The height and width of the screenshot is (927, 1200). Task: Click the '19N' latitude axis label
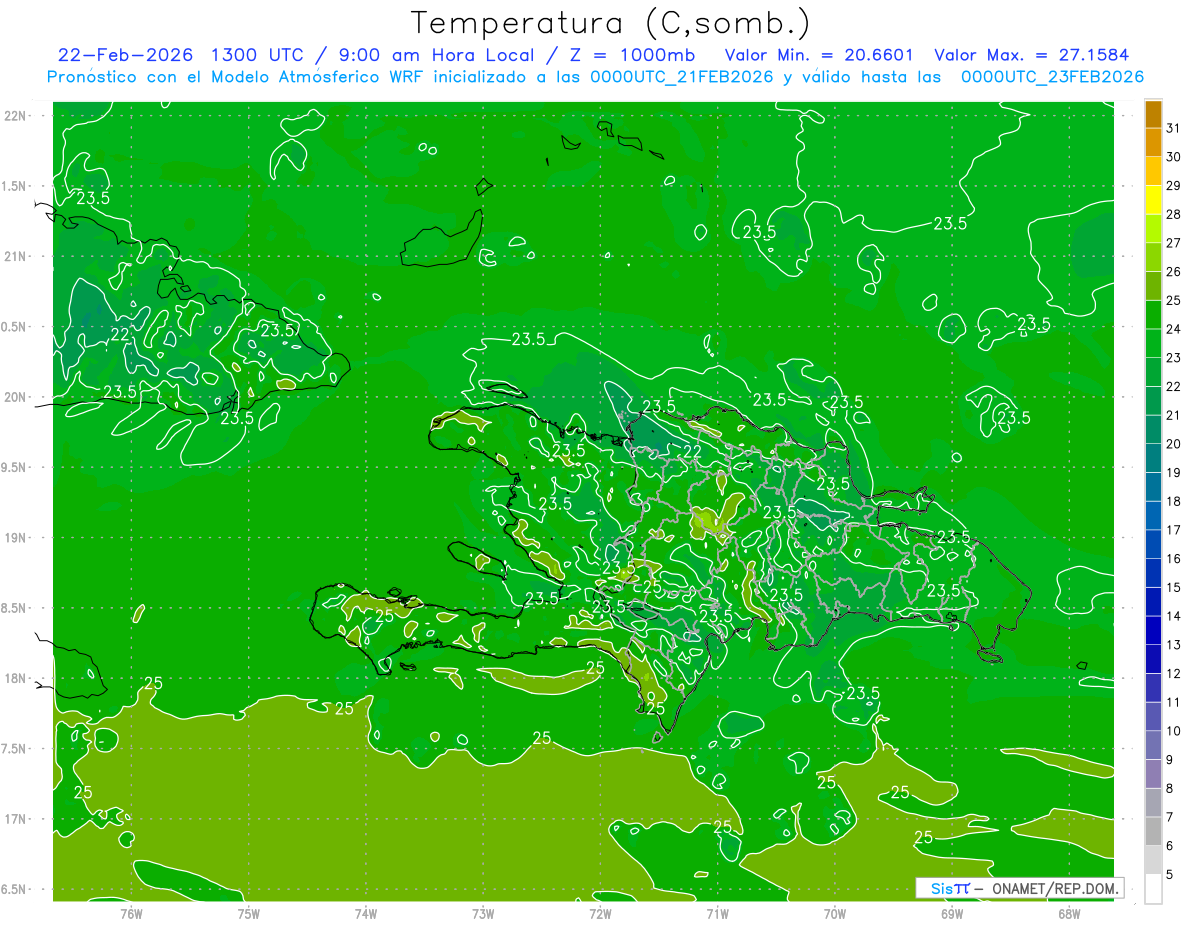pyautogui.click(x=15, y=538)
